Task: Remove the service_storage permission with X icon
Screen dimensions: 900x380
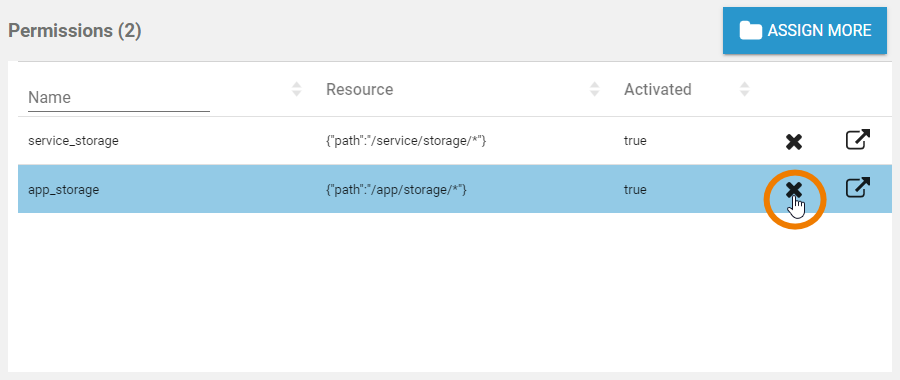Action: (794, 142)
